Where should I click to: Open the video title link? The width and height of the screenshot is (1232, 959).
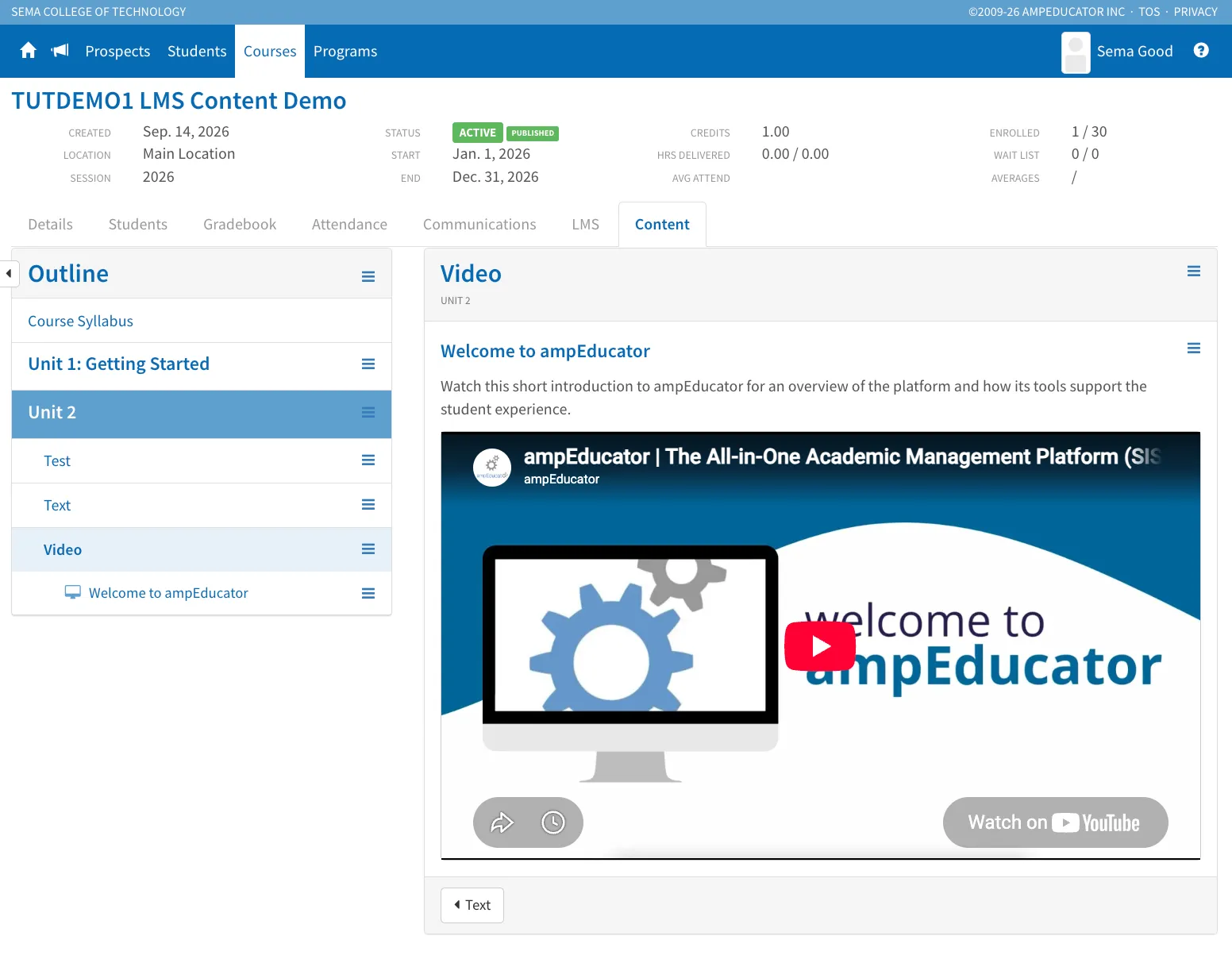point(842,456)
